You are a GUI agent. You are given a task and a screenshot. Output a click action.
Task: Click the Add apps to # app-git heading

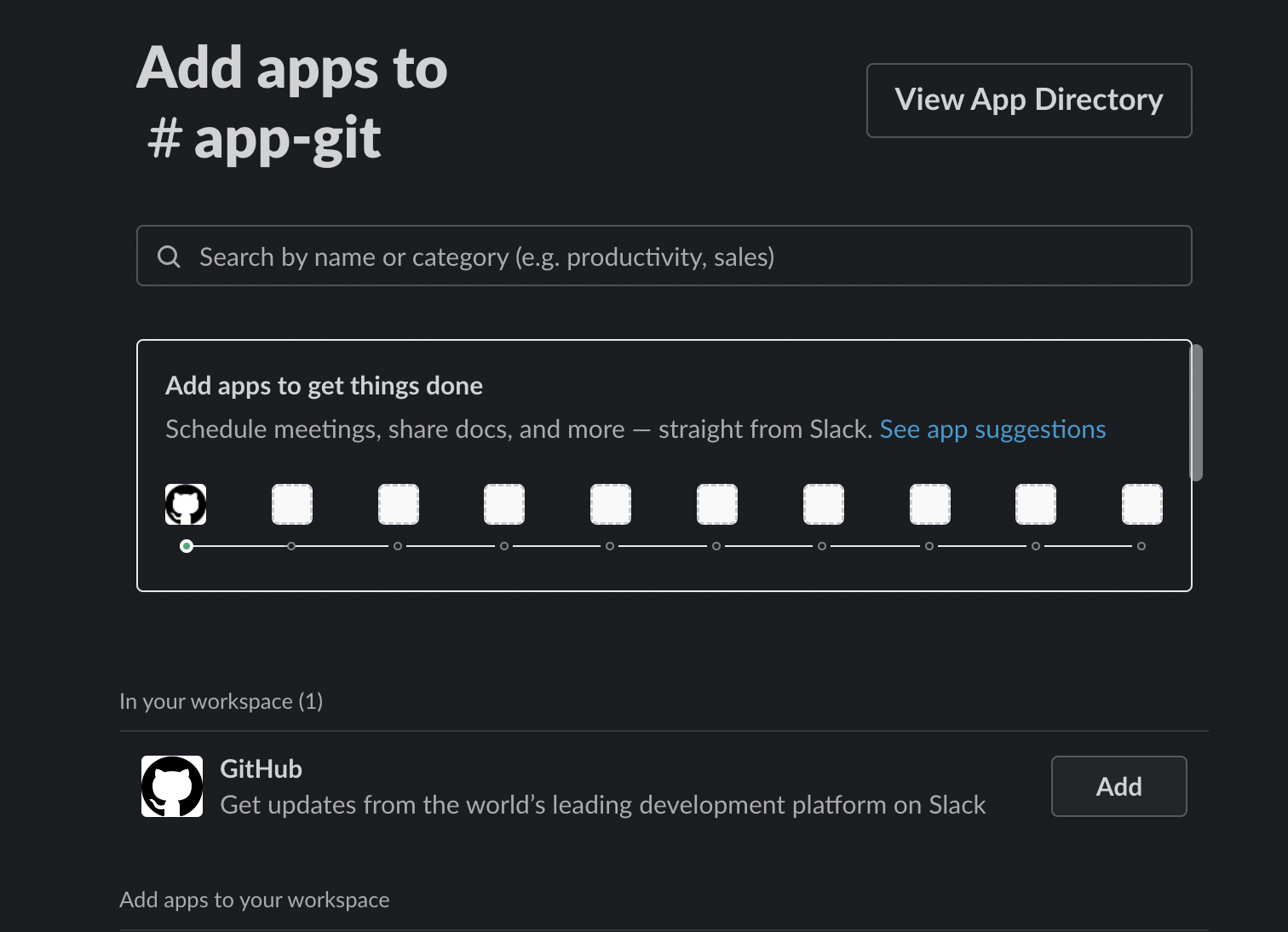pyautogui.click(x=292, y=102)
